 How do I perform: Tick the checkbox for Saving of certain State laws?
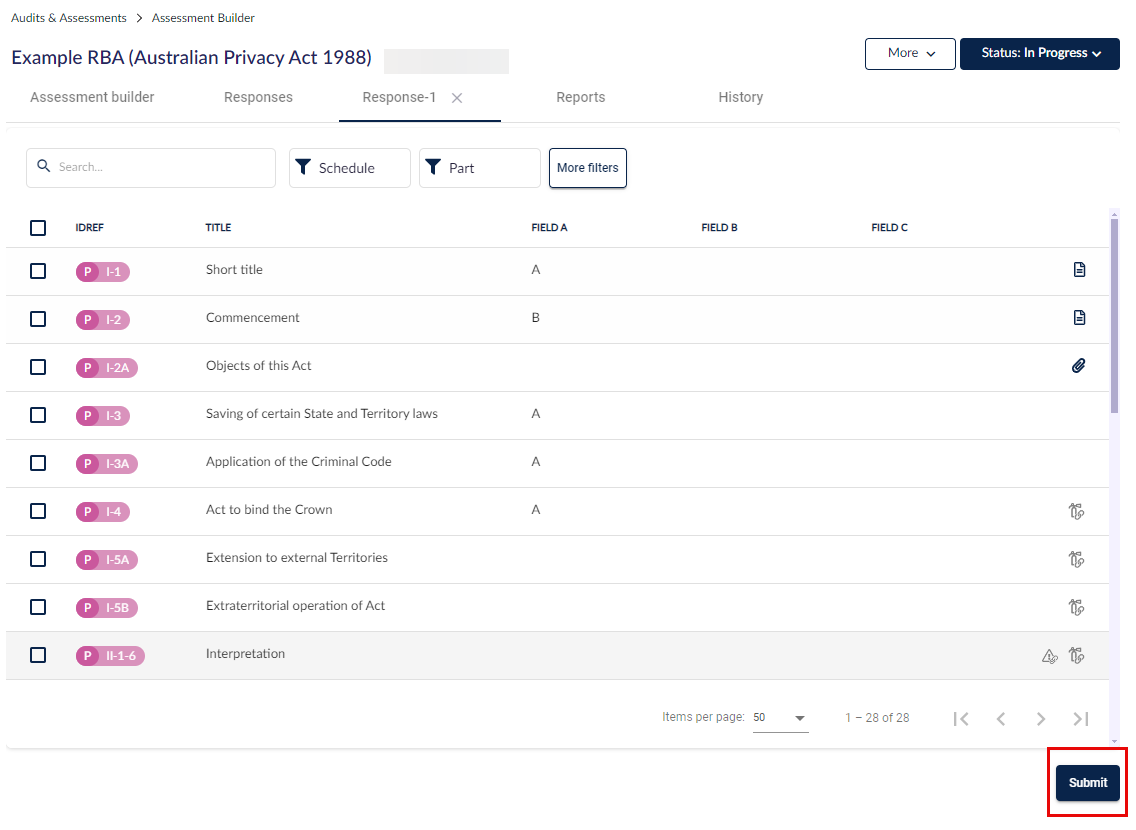38,415
